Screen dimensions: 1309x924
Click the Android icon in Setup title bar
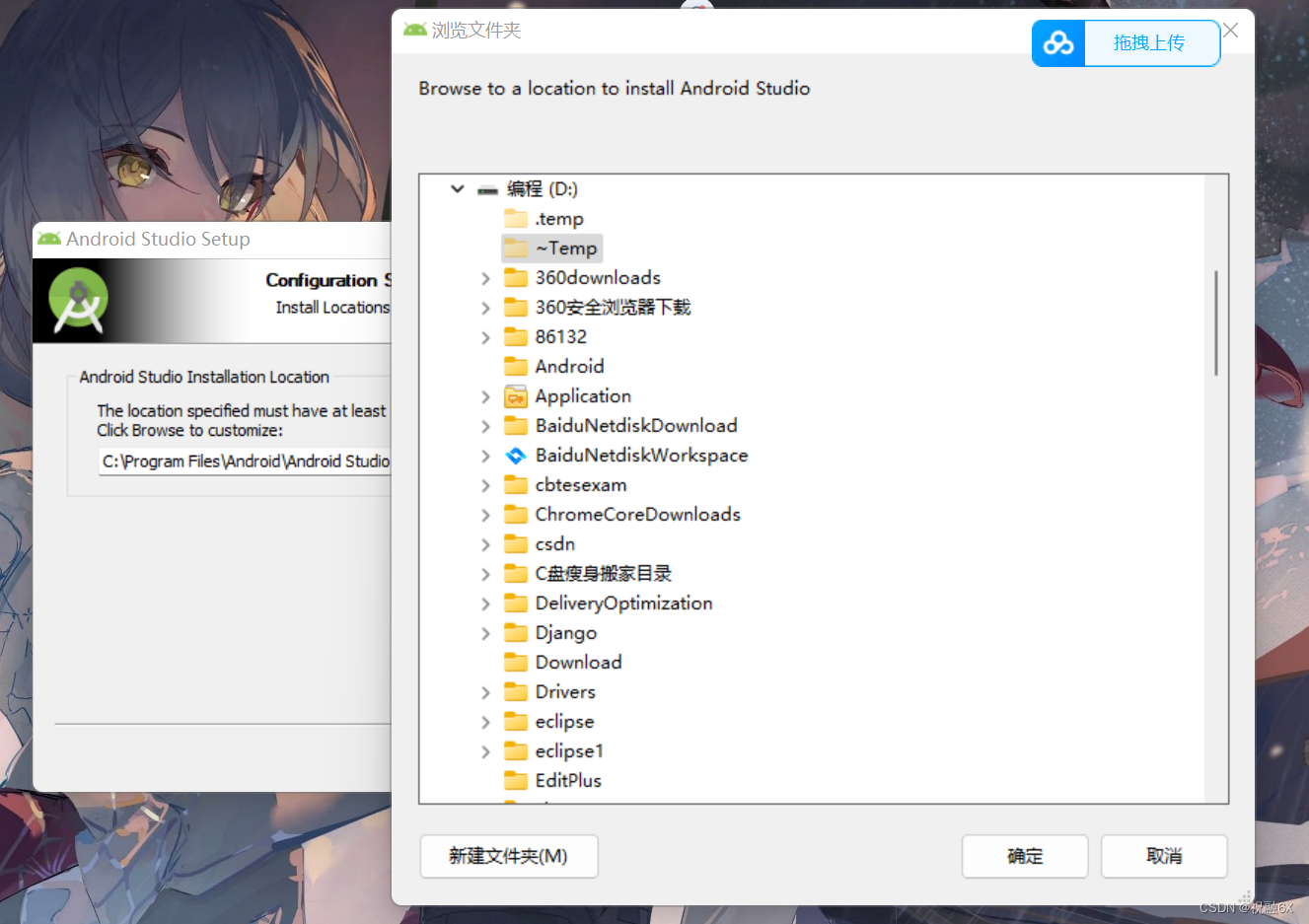tap(49, 239)
